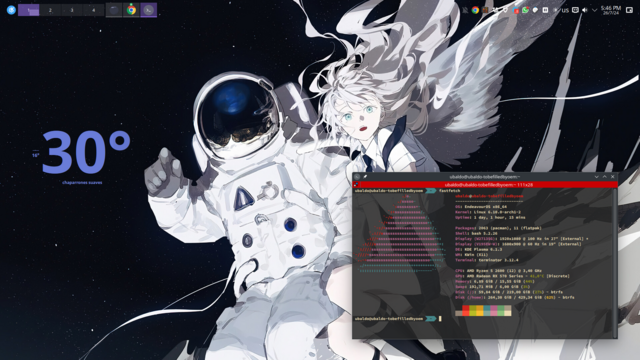Click the red swatch in fastfetch palette

(466, 310)
